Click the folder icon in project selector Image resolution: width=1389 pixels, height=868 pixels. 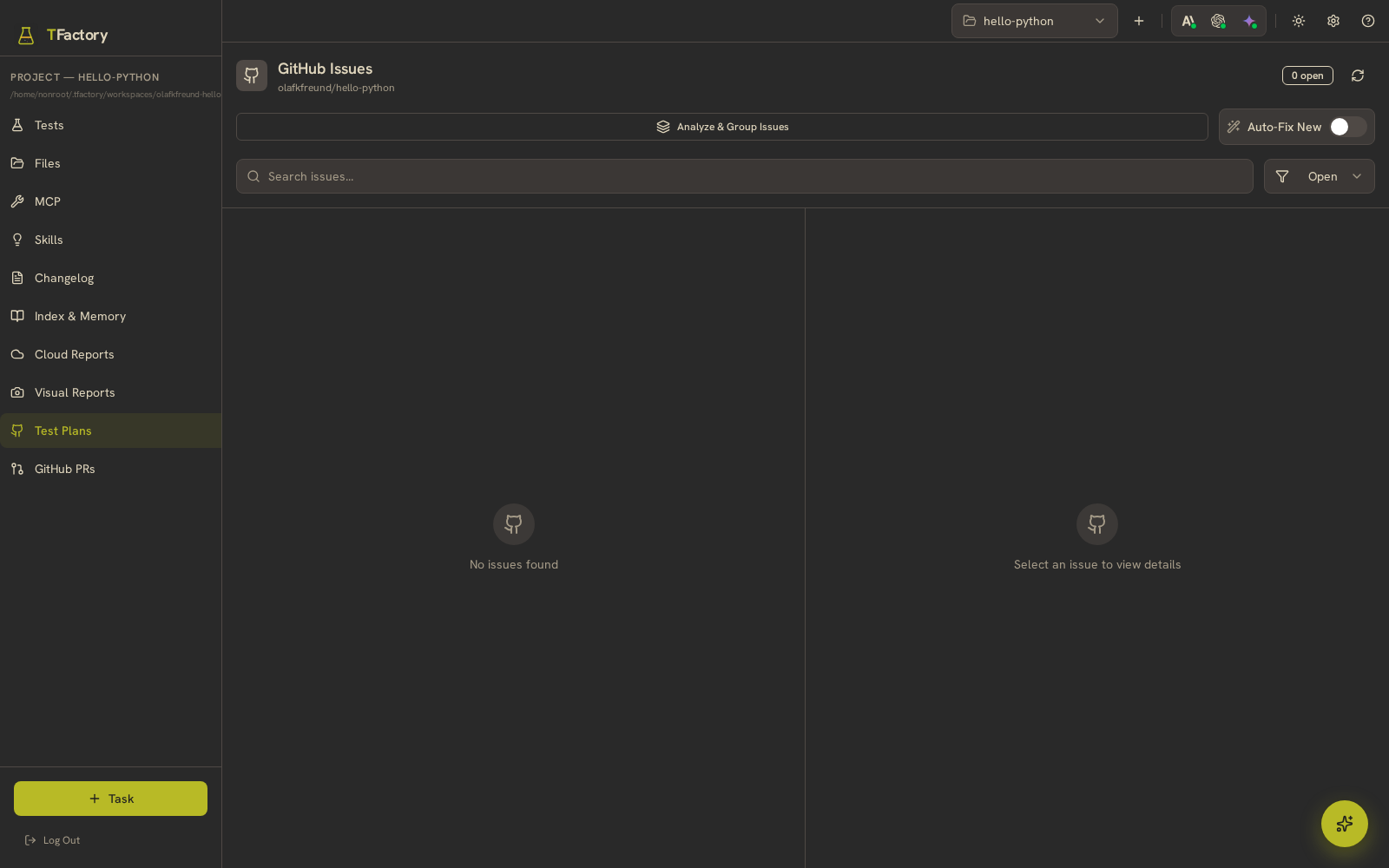click(970, 21)
